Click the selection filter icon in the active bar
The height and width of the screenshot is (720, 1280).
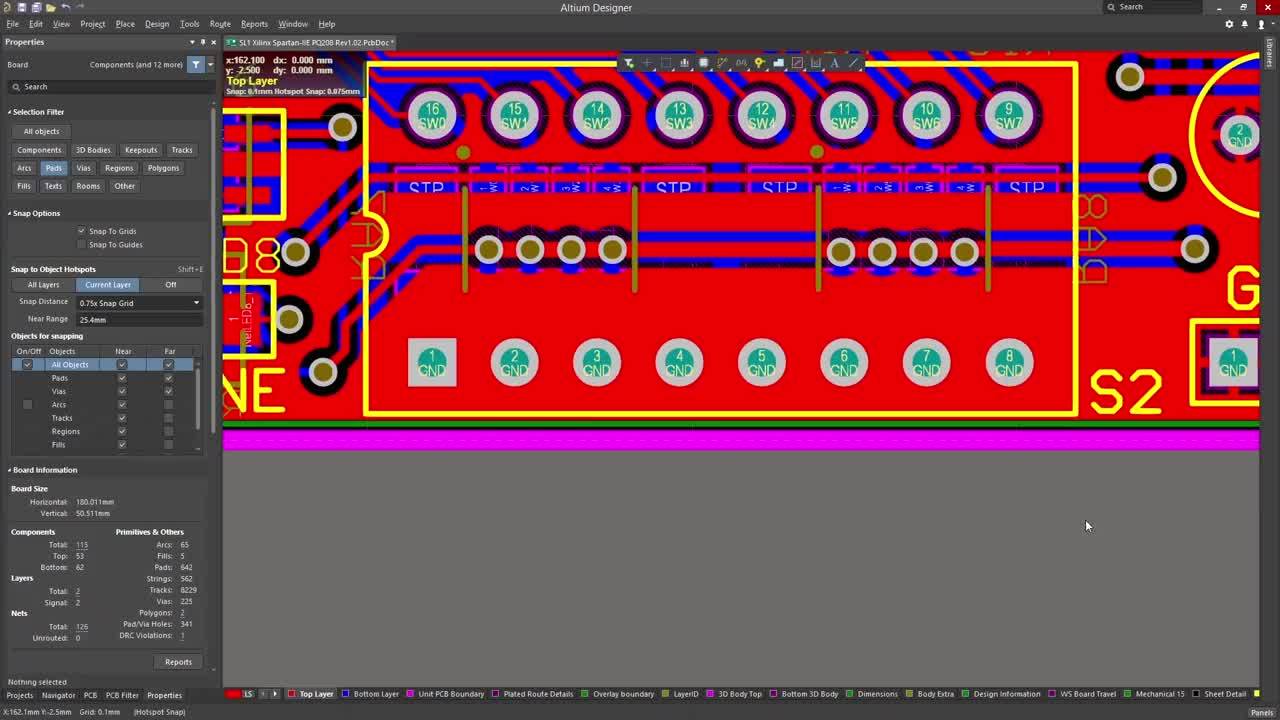(x=628, y=63)
